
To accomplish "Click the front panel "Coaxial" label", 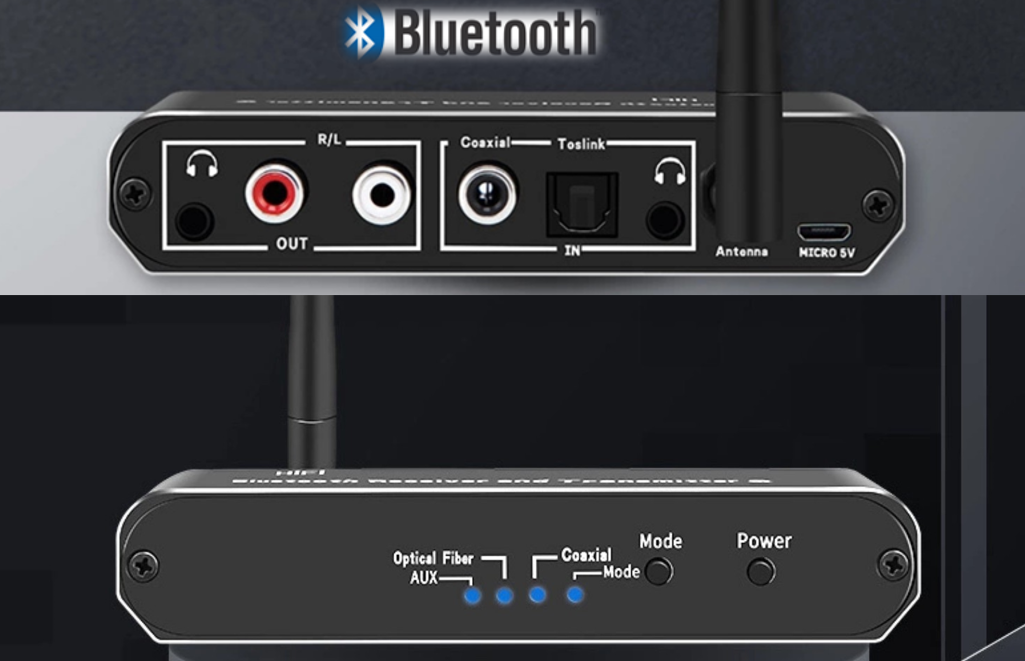I will click(586, 555).
